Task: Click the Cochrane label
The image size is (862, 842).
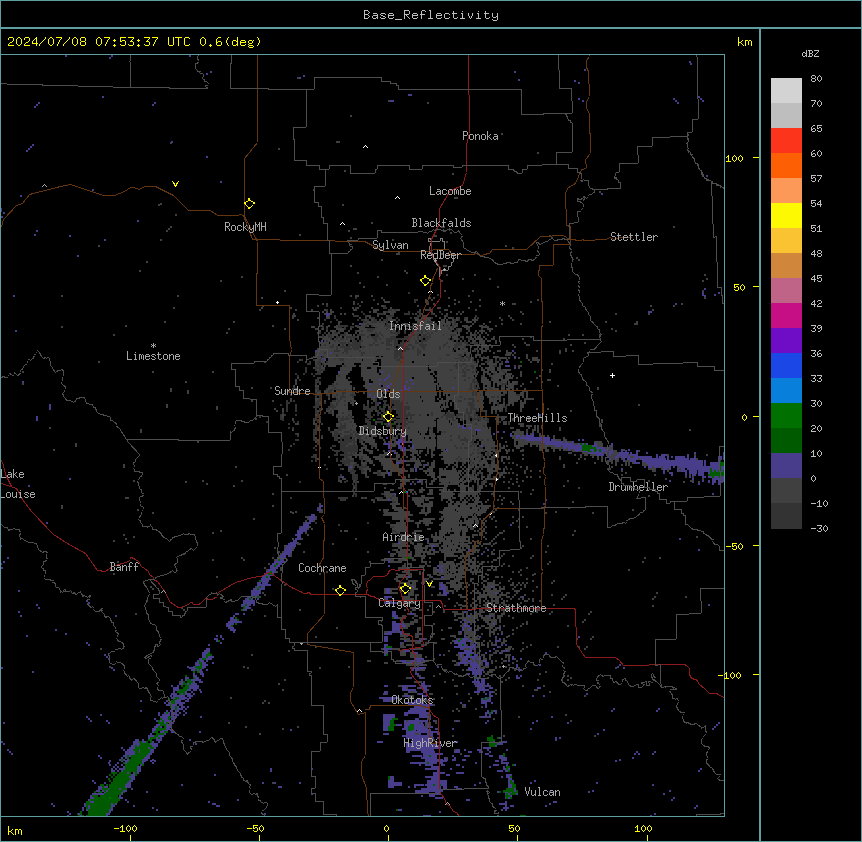Action: click(x=322, y=568)
